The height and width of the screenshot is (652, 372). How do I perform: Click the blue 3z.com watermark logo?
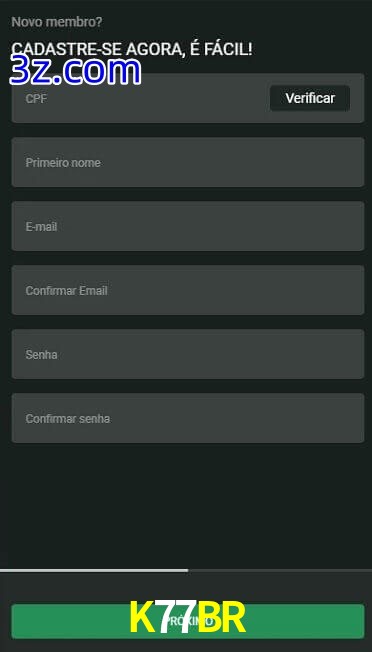75,71
